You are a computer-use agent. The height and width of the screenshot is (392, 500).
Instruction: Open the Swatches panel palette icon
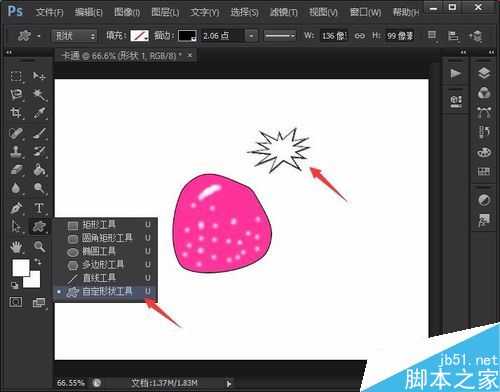[x=484, y=153]
